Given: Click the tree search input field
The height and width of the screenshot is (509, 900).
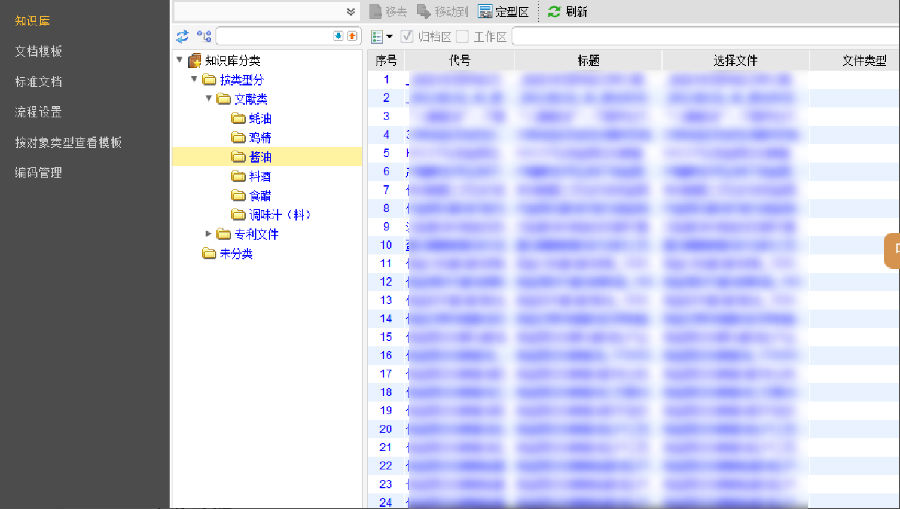Looking at the screenshot, I should [x=275, y=36].
